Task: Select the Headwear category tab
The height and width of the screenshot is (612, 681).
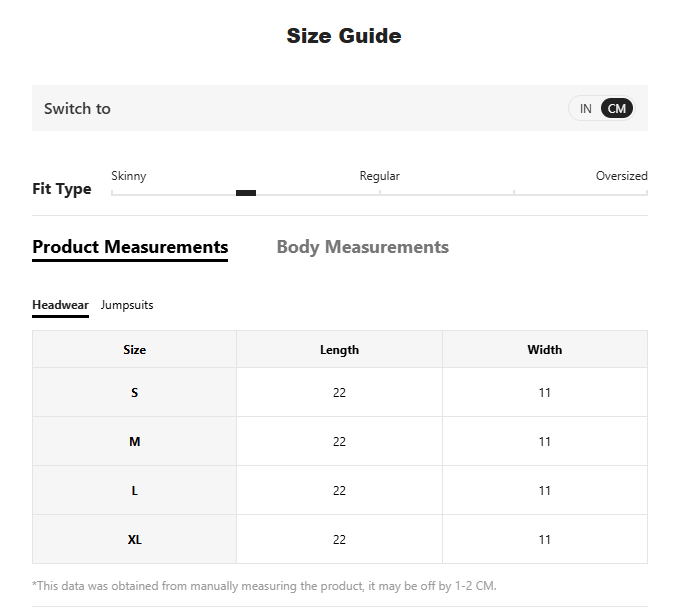Action: pyautogui.click(x=60, y=305)
